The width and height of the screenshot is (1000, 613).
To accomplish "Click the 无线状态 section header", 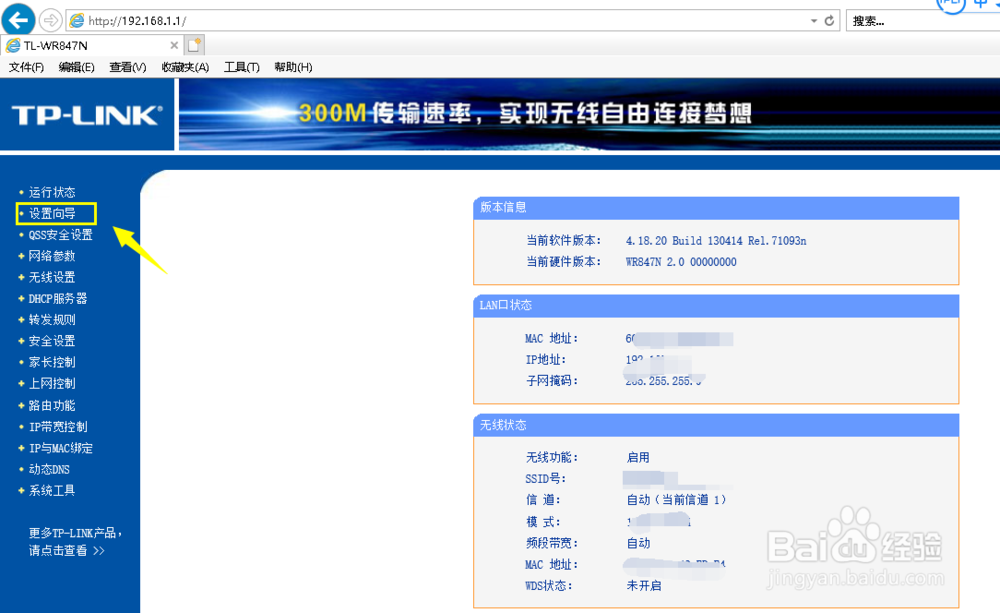I will pyautogui.click(x=716, y=425).
